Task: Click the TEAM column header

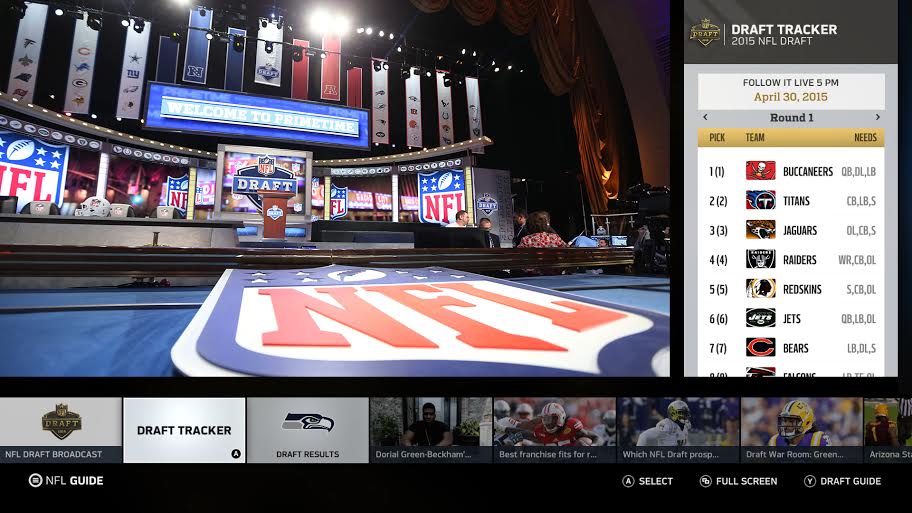Action: tap(755, 137)
